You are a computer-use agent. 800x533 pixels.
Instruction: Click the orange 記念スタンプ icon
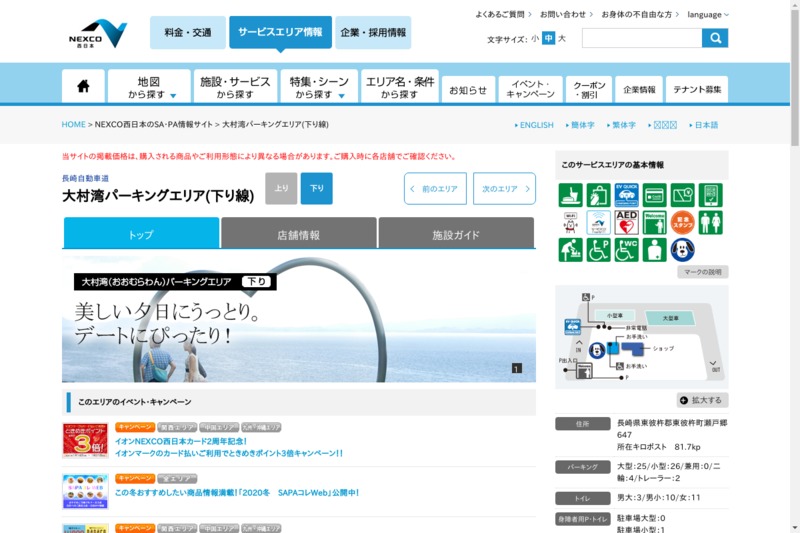click(683, 222)
